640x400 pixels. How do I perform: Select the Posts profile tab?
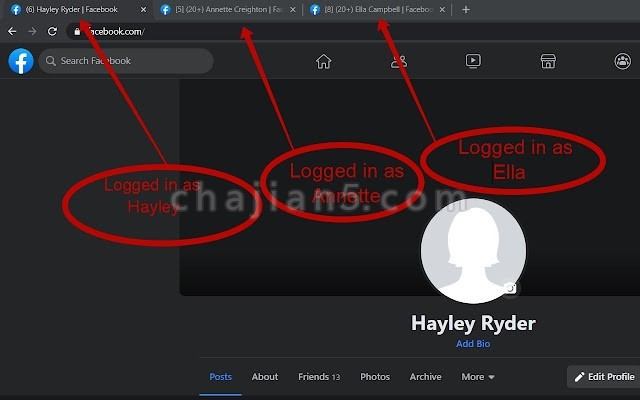[220, 377]
